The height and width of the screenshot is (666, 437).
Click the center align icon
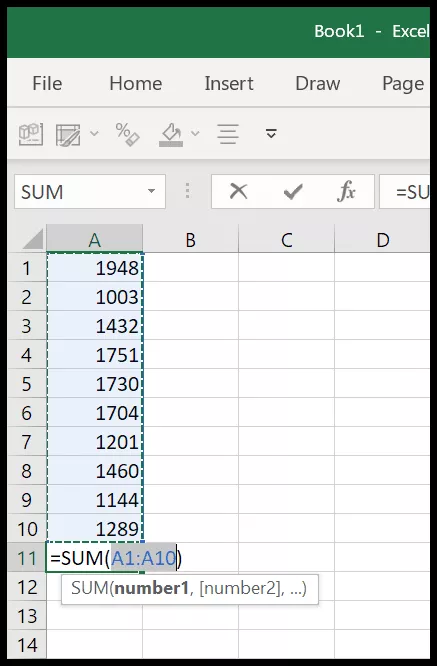coord(228,134)
